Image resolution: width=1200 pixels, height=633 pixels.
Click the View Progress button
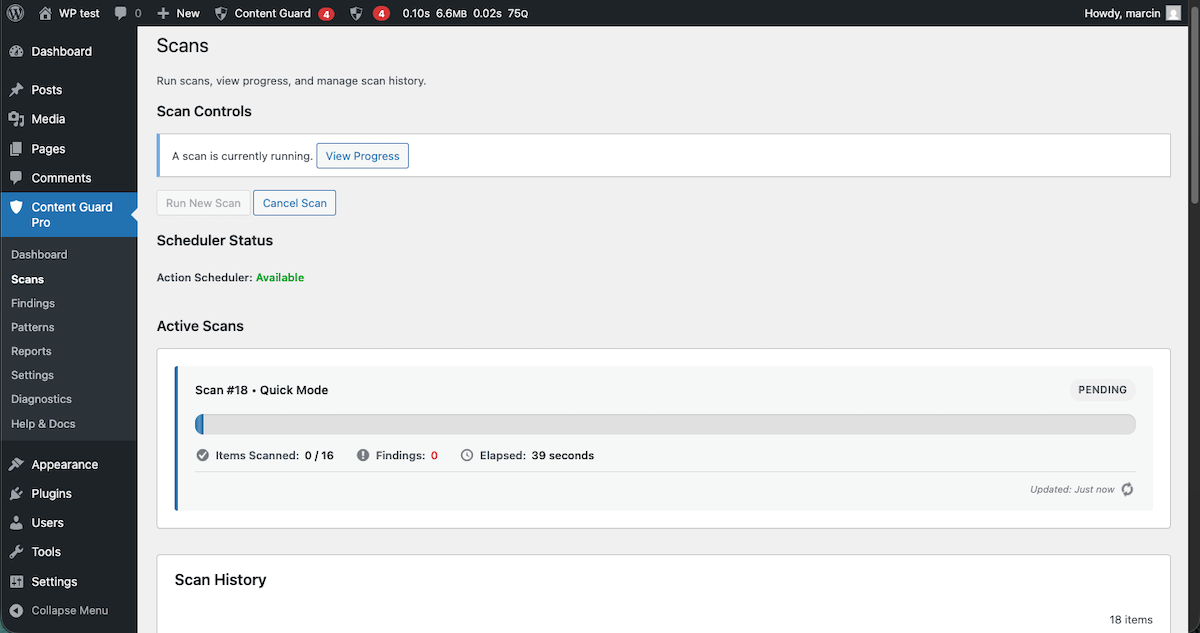[x=362, y=155]
